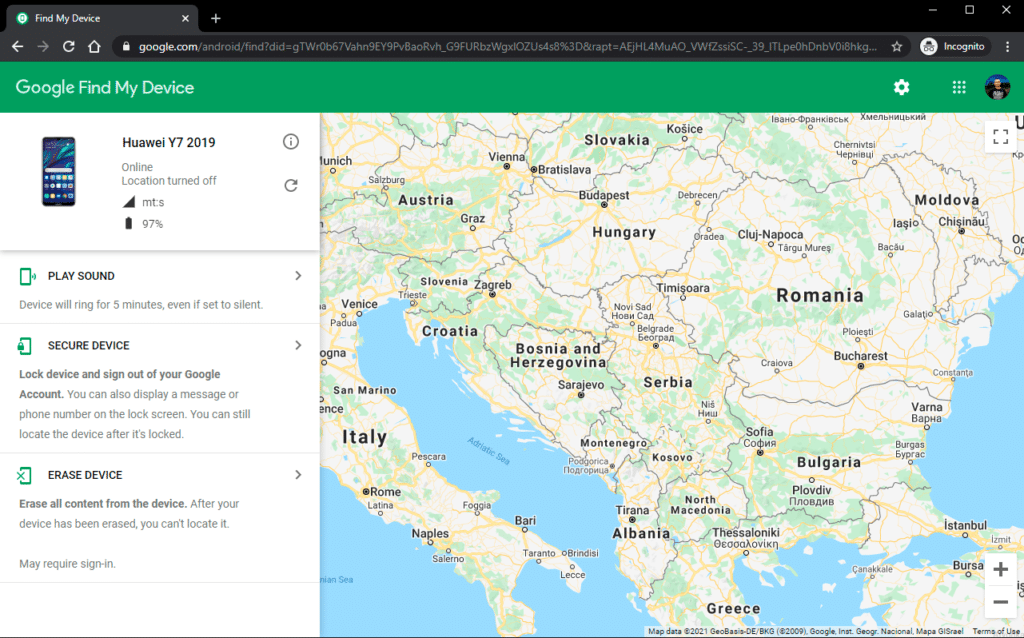
Task: Click the 'Location turned off' status text
Action: click(x=168, y=181)
